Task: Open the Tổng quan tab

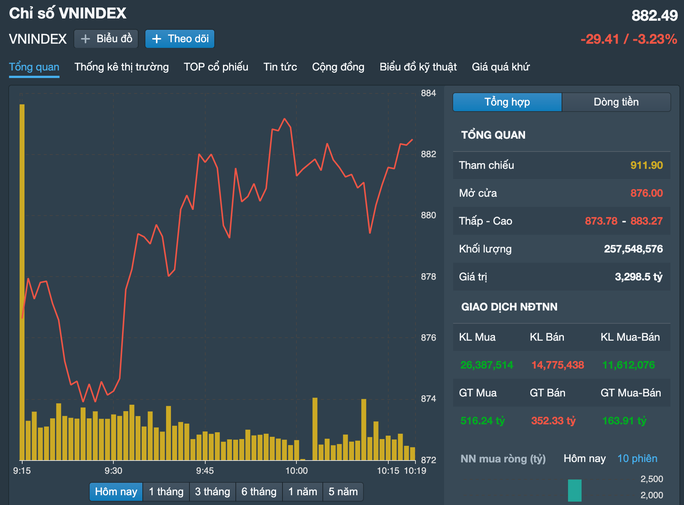Action: coord(34,67)
